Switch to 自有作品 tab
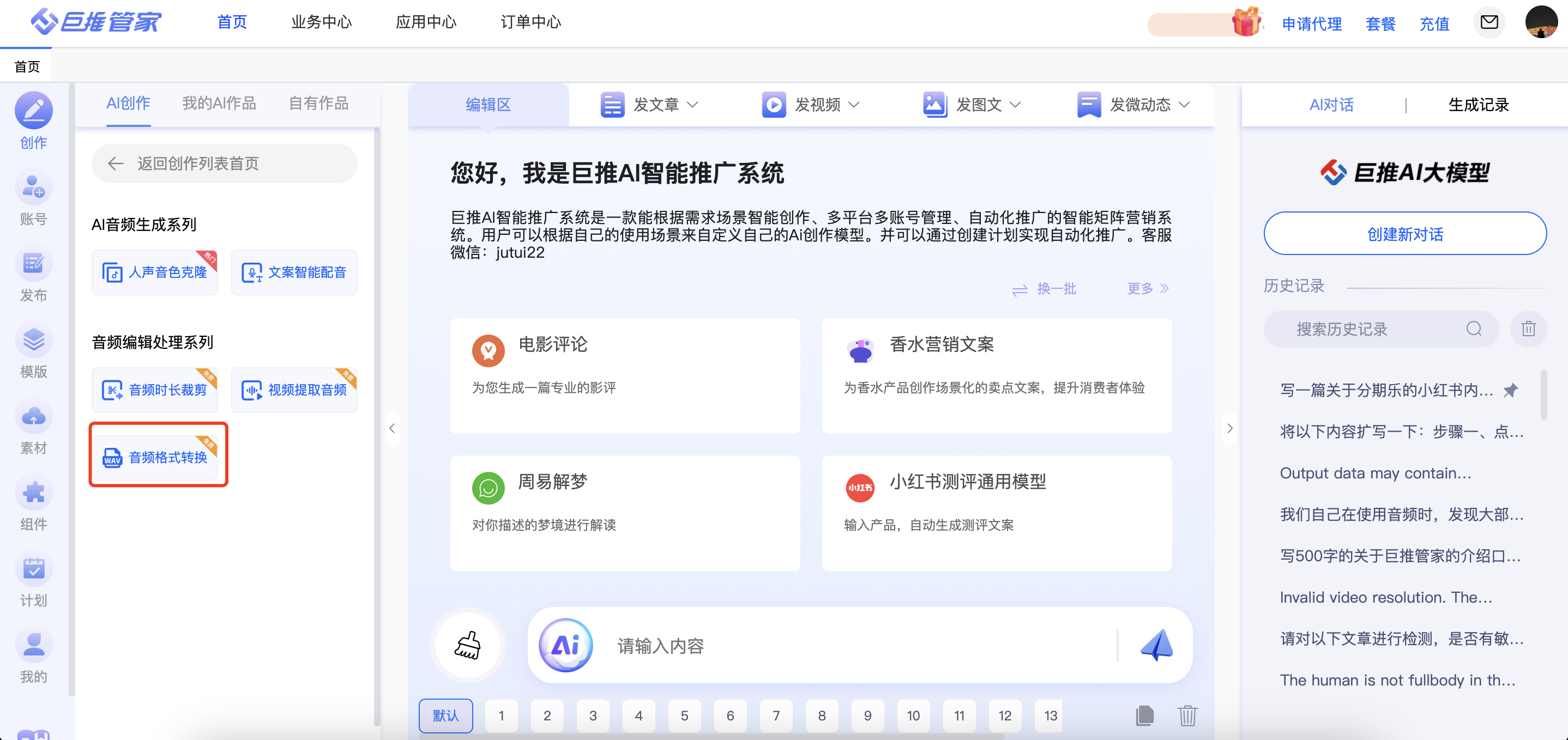This screenshot has height=740, width=1568. pyautogui.click(x=318, y=104)
